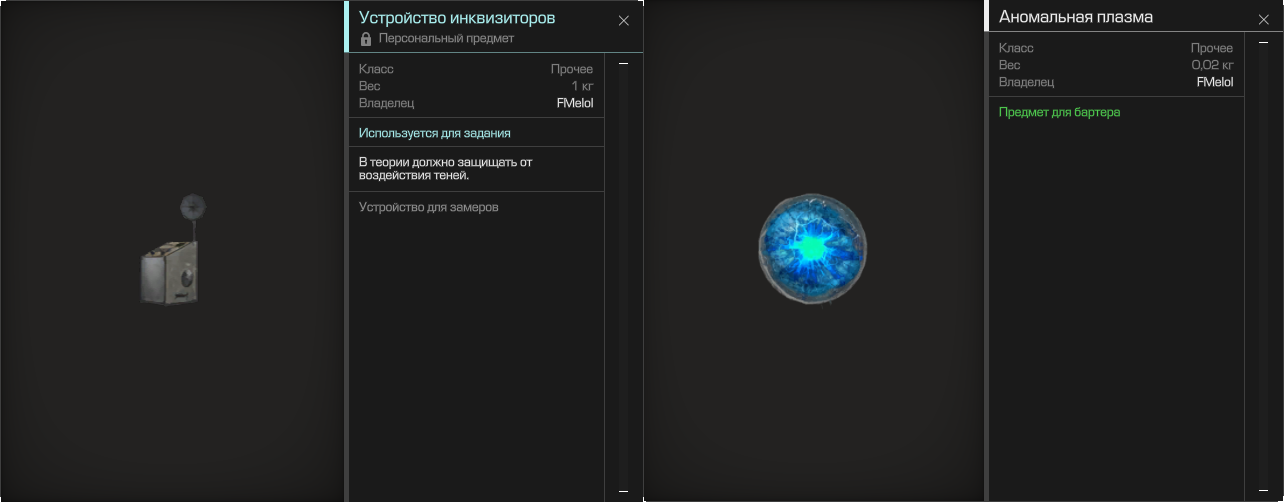Click the bottom scrollbar marker in the plasma panel

click(x=1263, y=491)
